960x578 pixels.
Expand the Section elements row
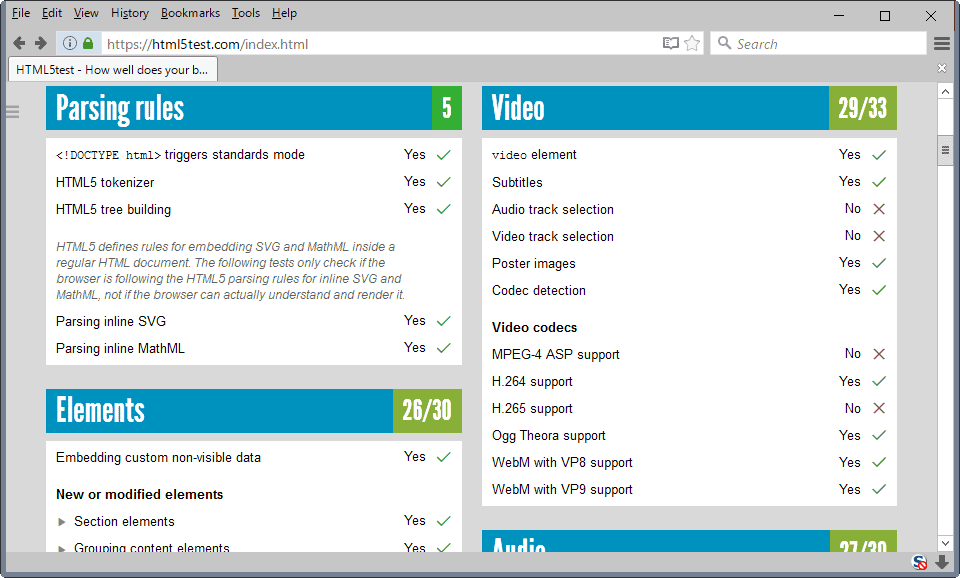(x=61, y=522)
